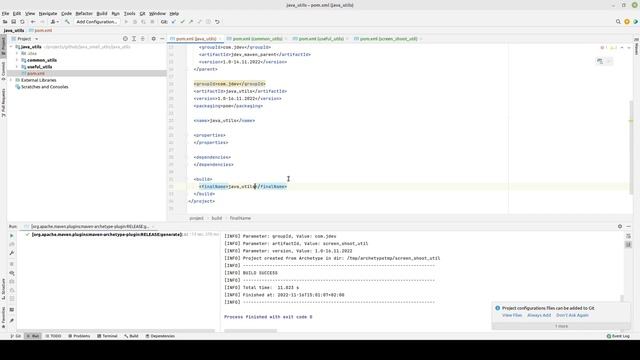Viewport: 640px width, 360px height.
Task: Switch to pom.xml (useful_utils) tab
Action: (x=320, y=39)
